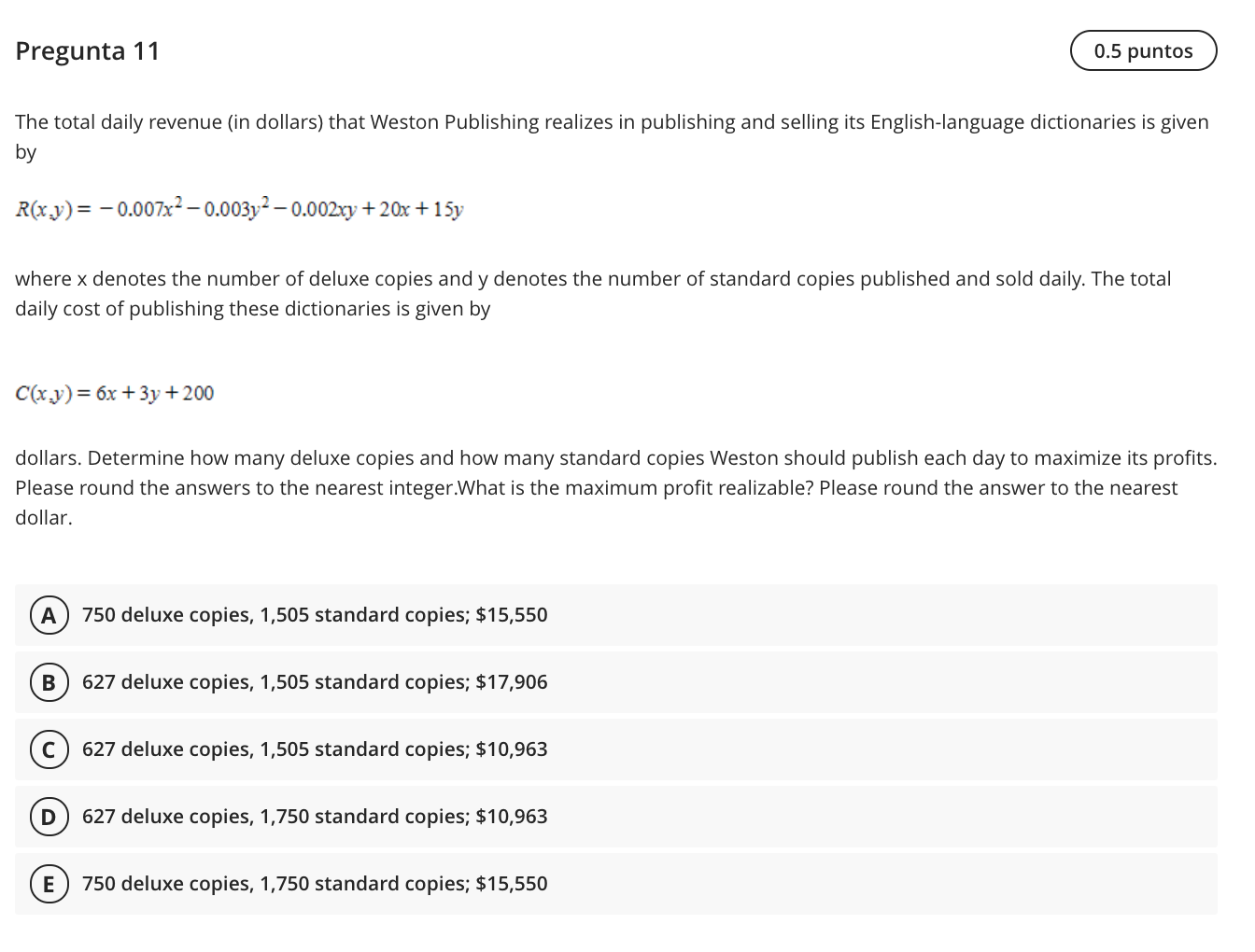
Task: Click the 0.5 puntos badge
Action: pos(1143,50)
